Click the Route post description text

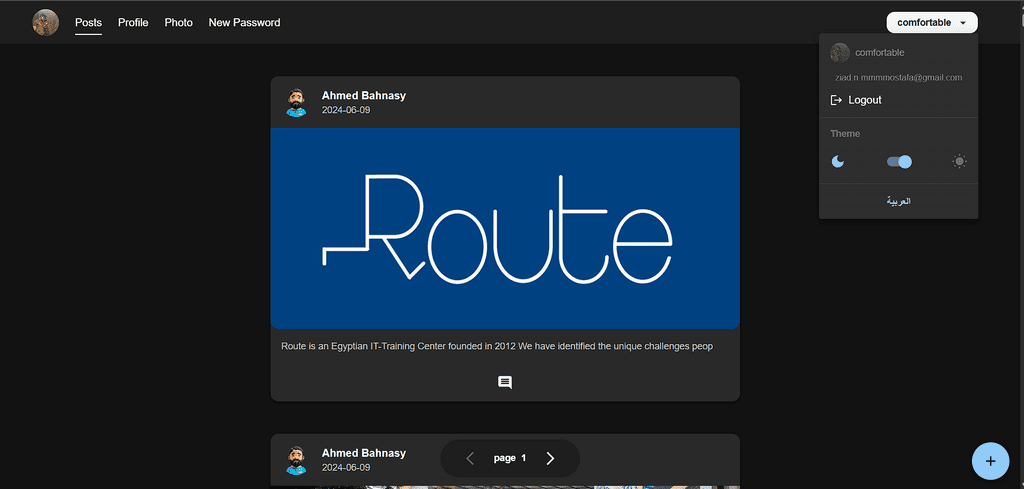497,346
